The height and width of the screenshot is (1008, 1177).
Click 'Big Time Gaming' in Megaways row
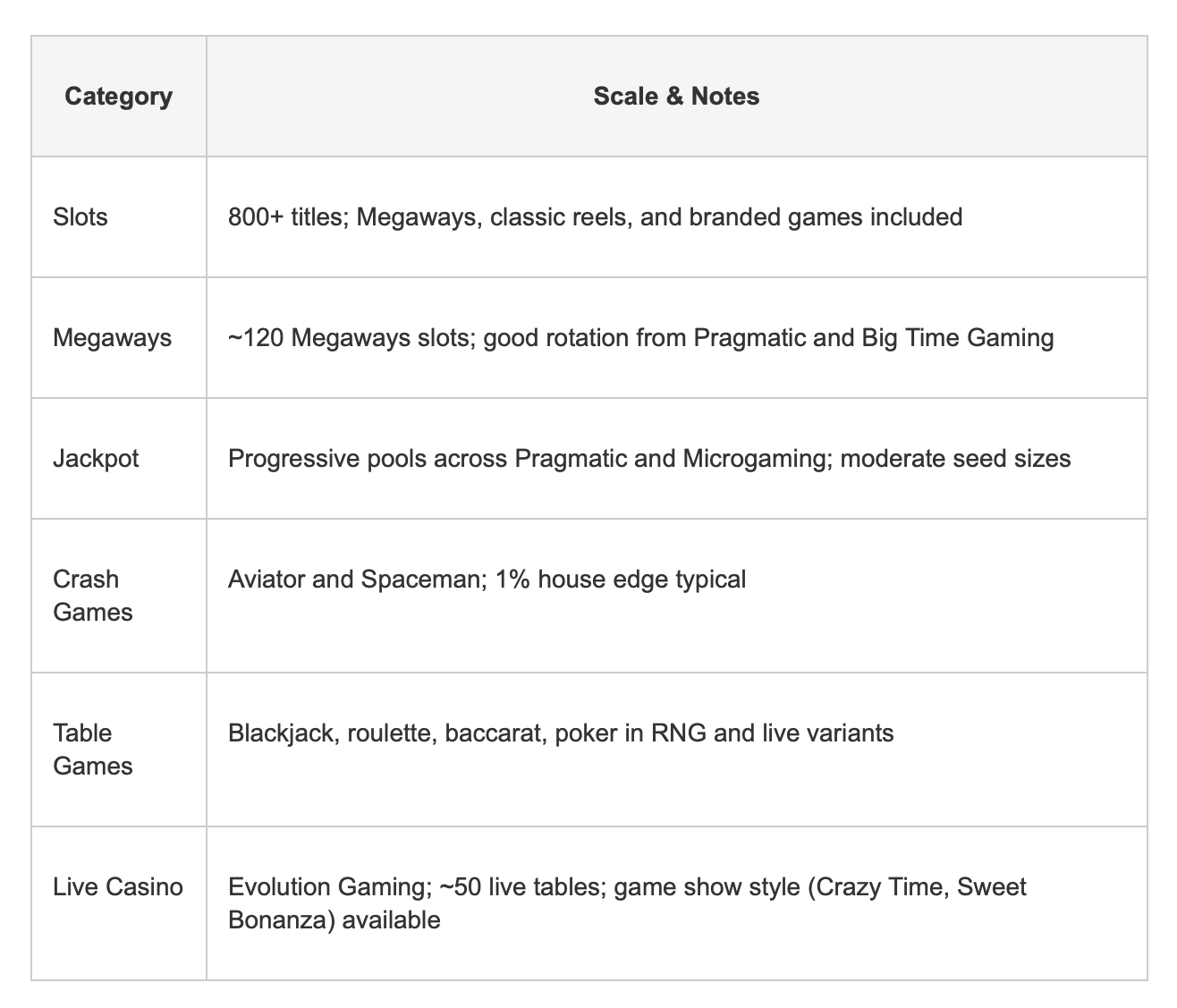pos(958,338)
